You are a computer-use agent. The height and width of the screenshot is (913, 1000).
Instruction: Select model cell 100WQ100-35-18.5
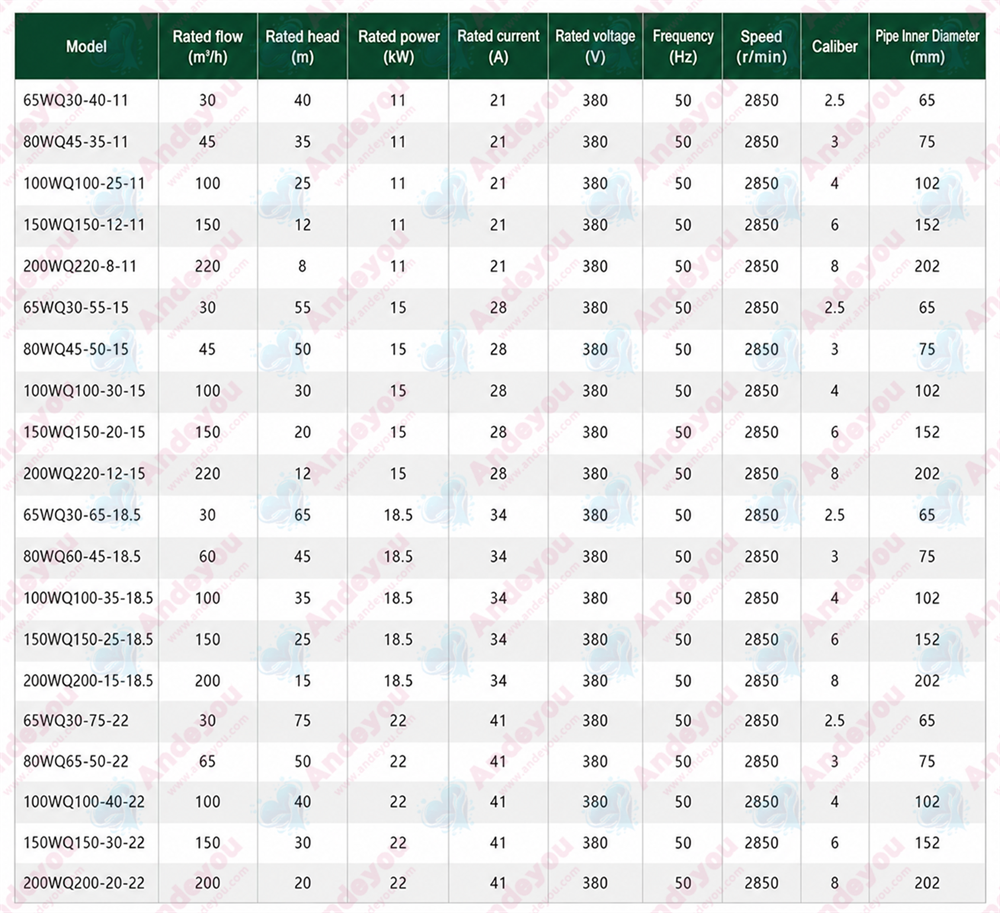(x=89, y=597)
